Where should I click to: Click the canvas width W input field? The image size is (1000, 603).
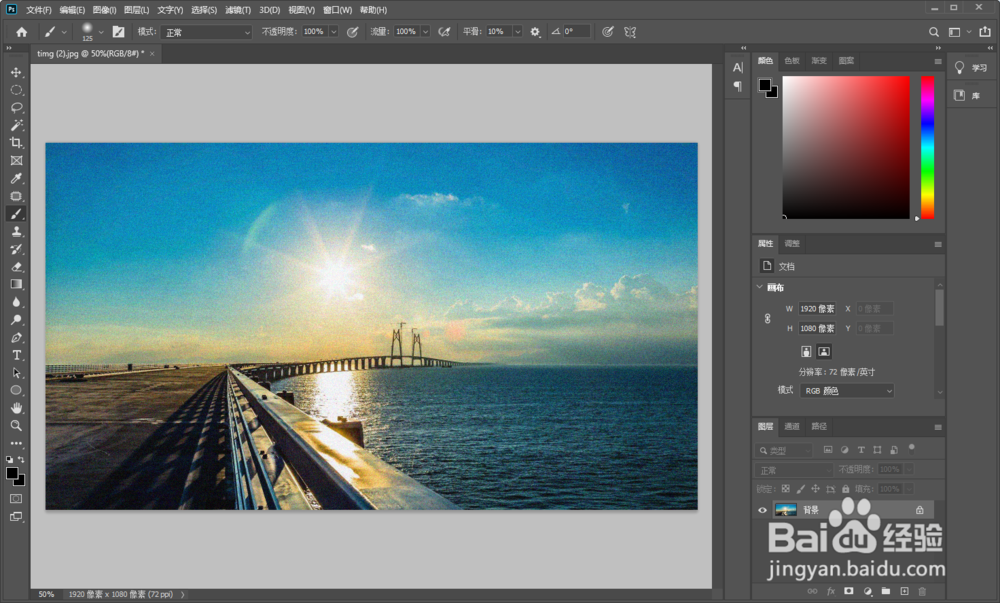[818, 309]
